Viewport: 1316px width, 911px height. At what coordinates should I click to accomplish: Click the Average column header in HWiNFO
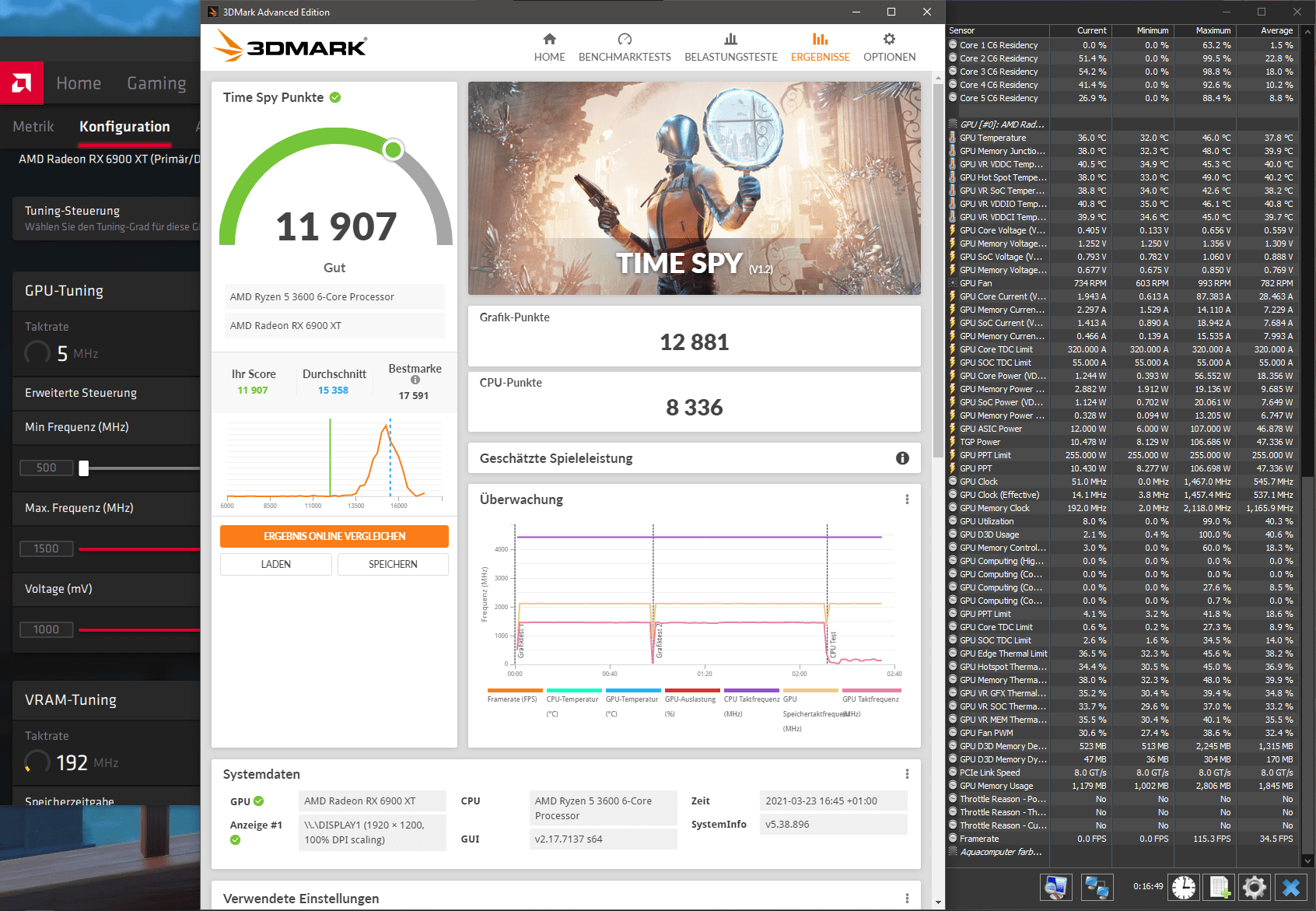tap(1267, 30)
